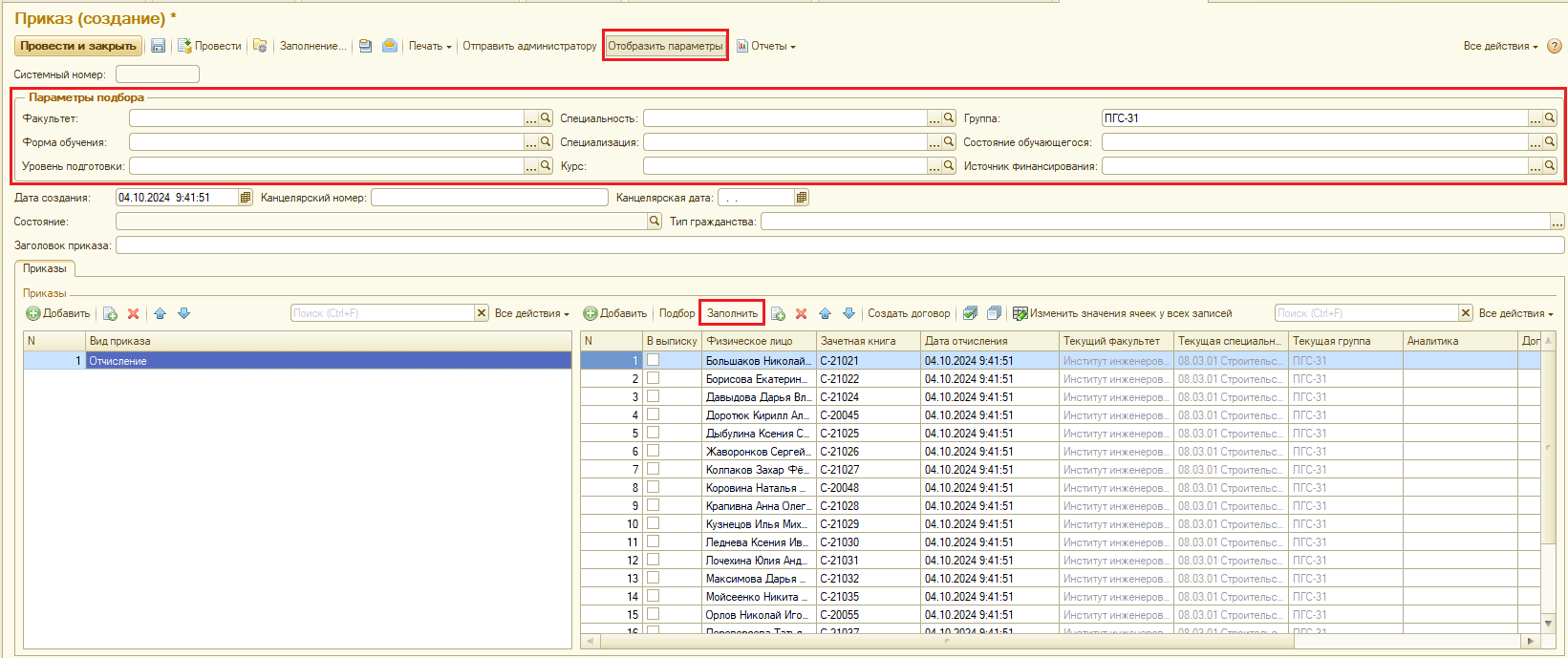Image resolution: width=1568 pixels, height=658 pixels.
Task: Select the Отчисление row in orders list
Action: click(x=297, y=360)
